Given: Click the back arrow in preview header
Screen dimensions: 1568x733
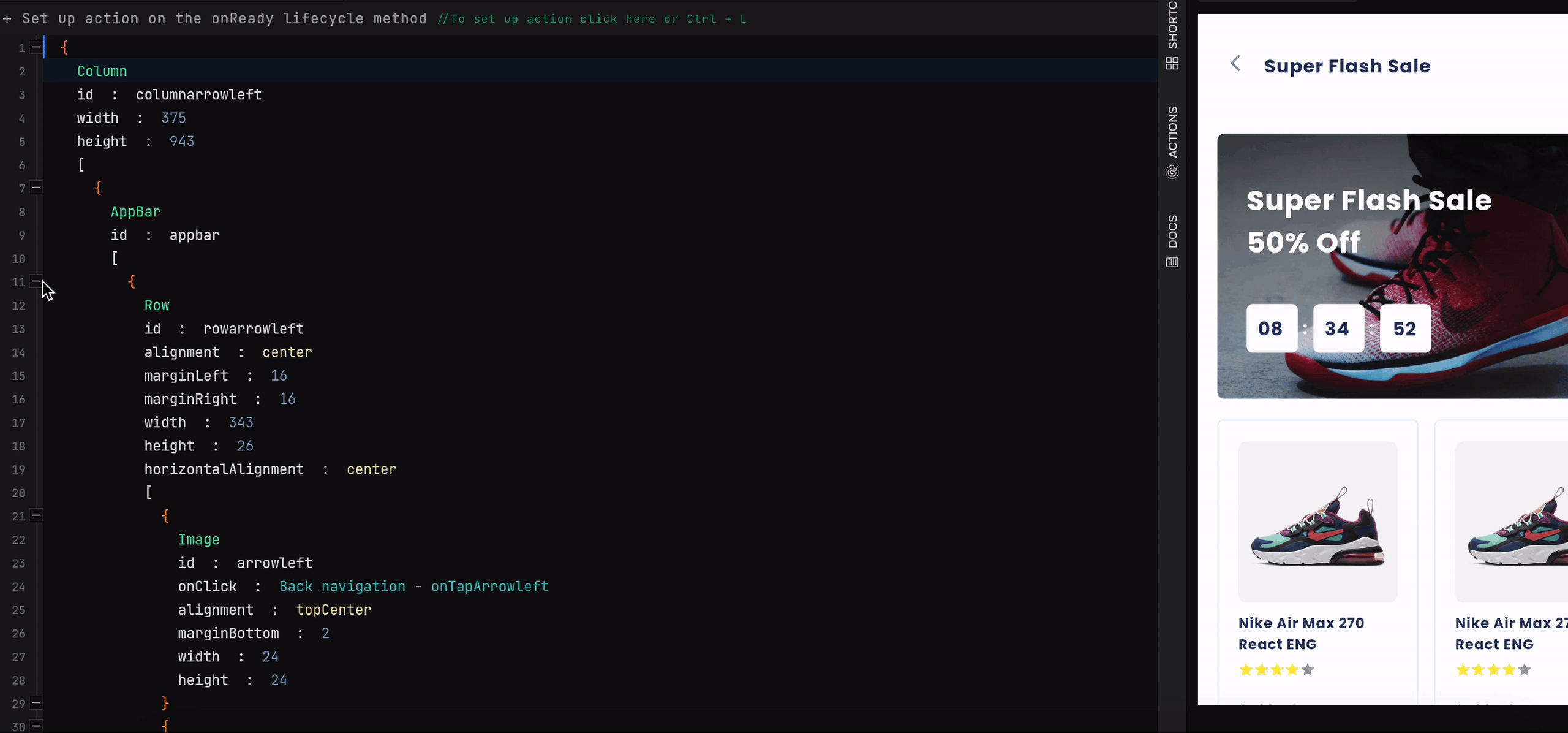Looking at the screenshot, I should 1236,63.
